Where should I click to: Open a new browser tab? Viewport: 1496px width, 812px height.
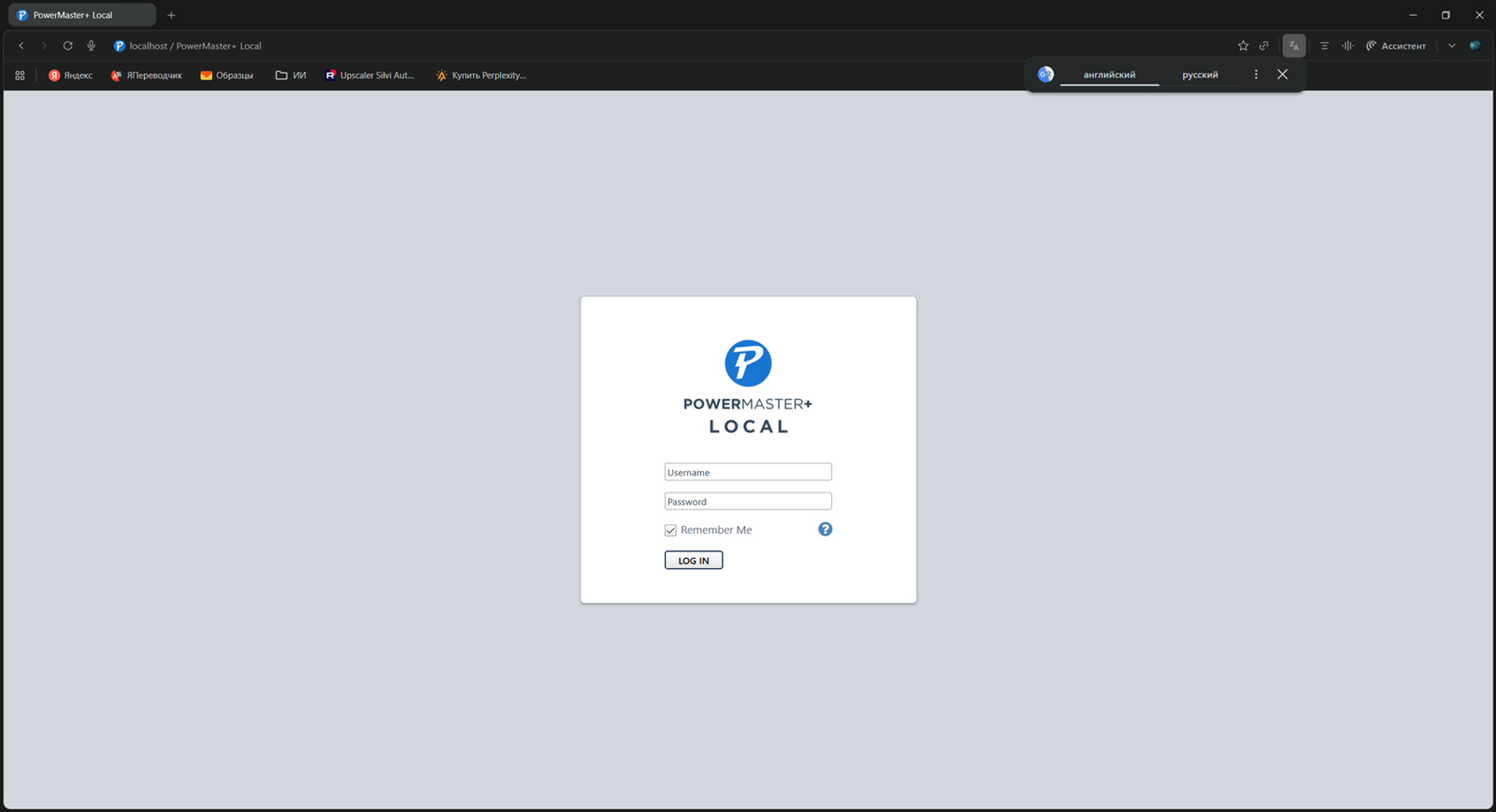coord(171,15)
